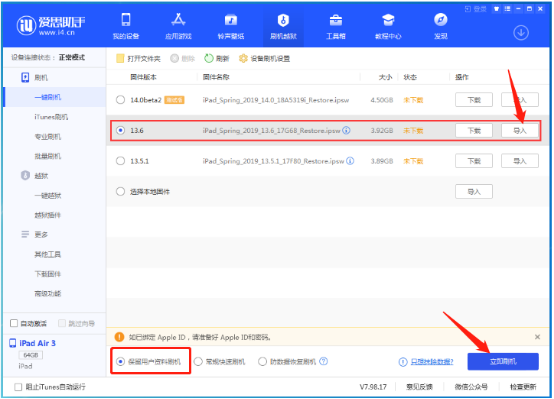Choose 防数据恢复刷机 flash mode
Viewport: 554px width, 399px height.
pyautogui.click(x=262, y=362)
